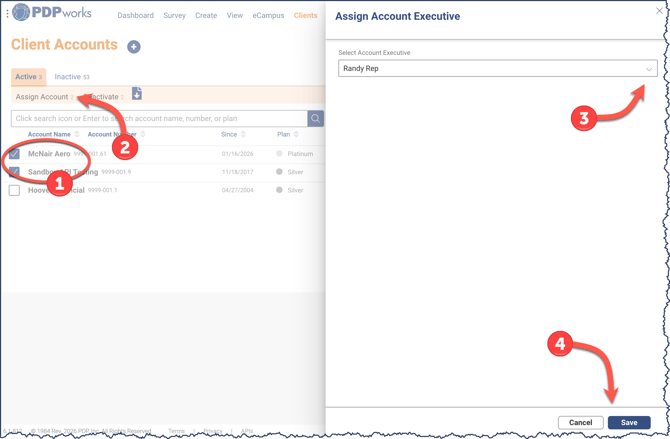Uncheck the Sandbox API Testing checkbox
Screen dimensions: 670x439
coord(14,172)
